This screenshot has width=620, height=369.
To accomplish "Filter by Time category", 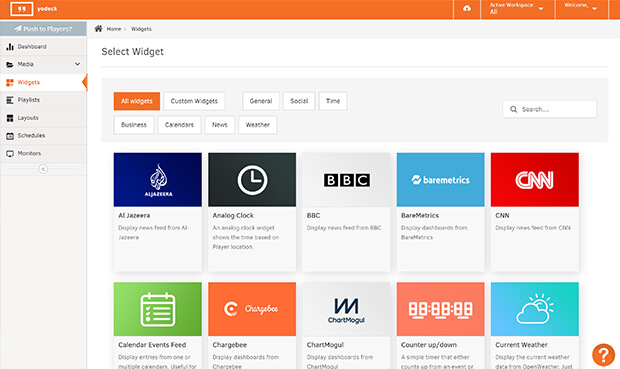I will pos(333,101).
